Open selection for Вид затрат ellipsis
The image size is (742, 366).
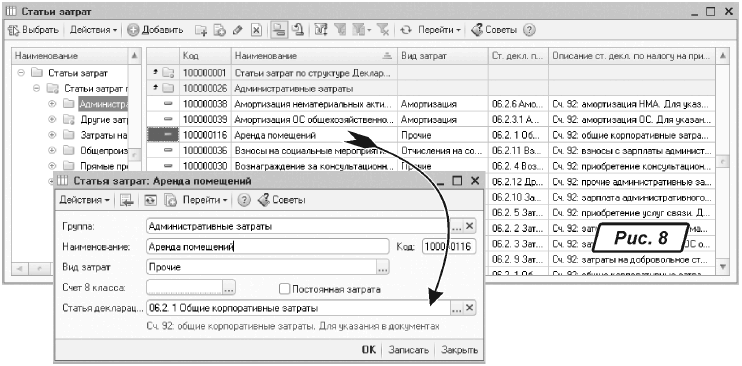pos(382,268)
